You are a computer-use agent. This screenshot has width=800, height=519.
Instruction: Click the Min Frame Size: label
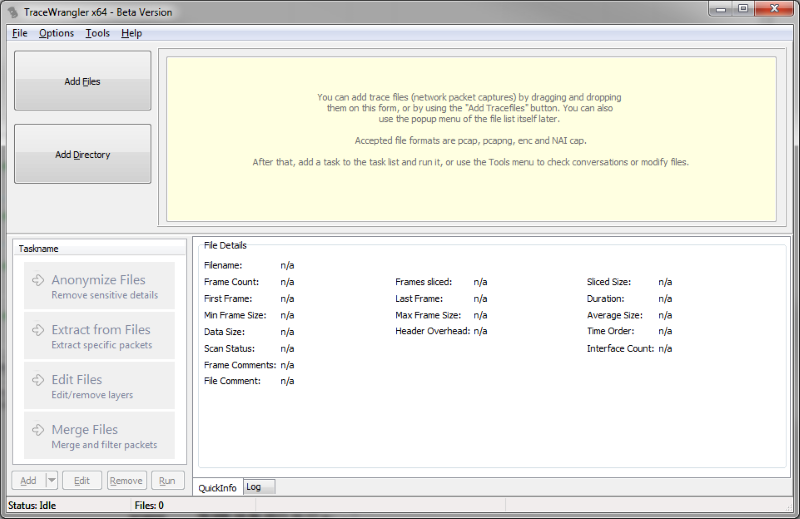(x=235, y=315)
